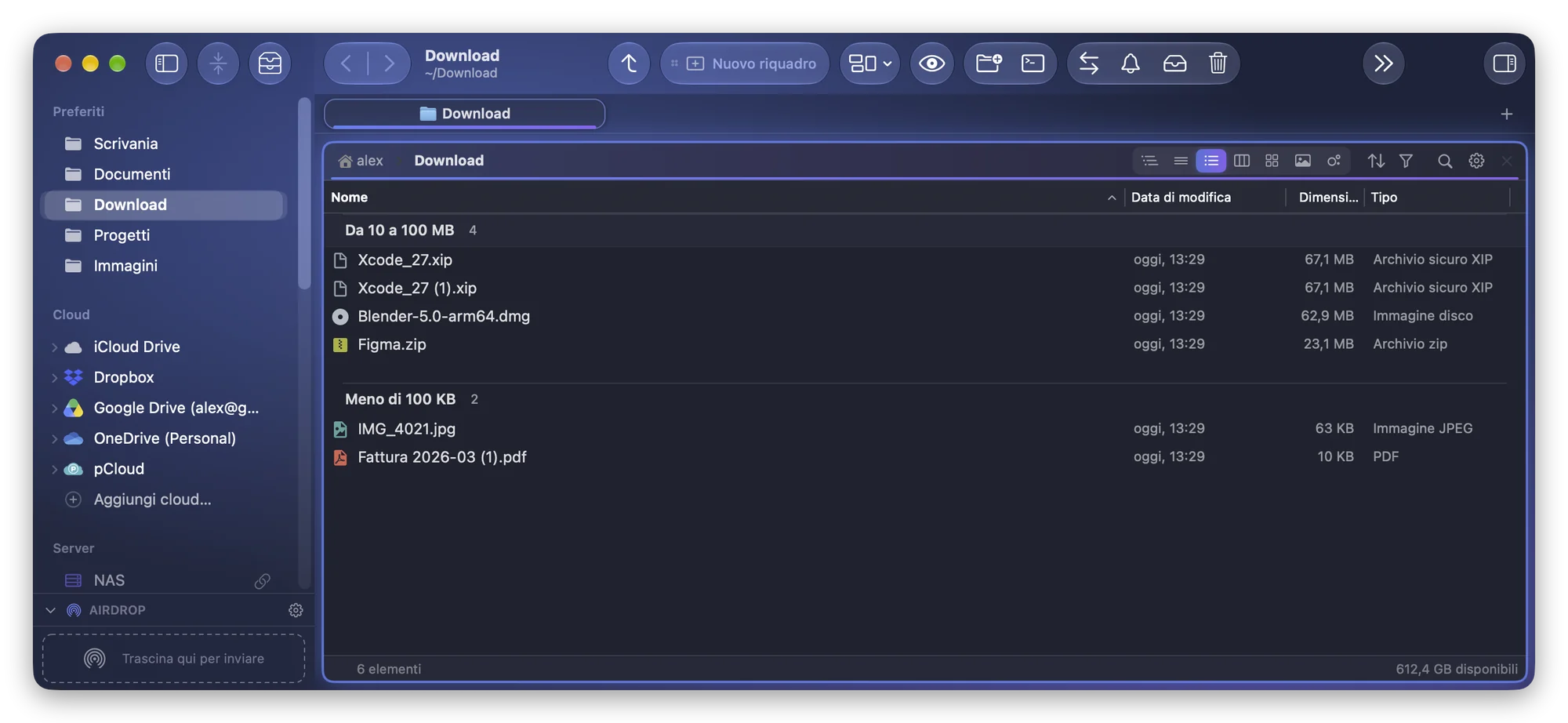Screen dimensions: 1568x723
Task: Select Fattura 2026-03 (1).pdf file
Action: click(x=924, y=457)
